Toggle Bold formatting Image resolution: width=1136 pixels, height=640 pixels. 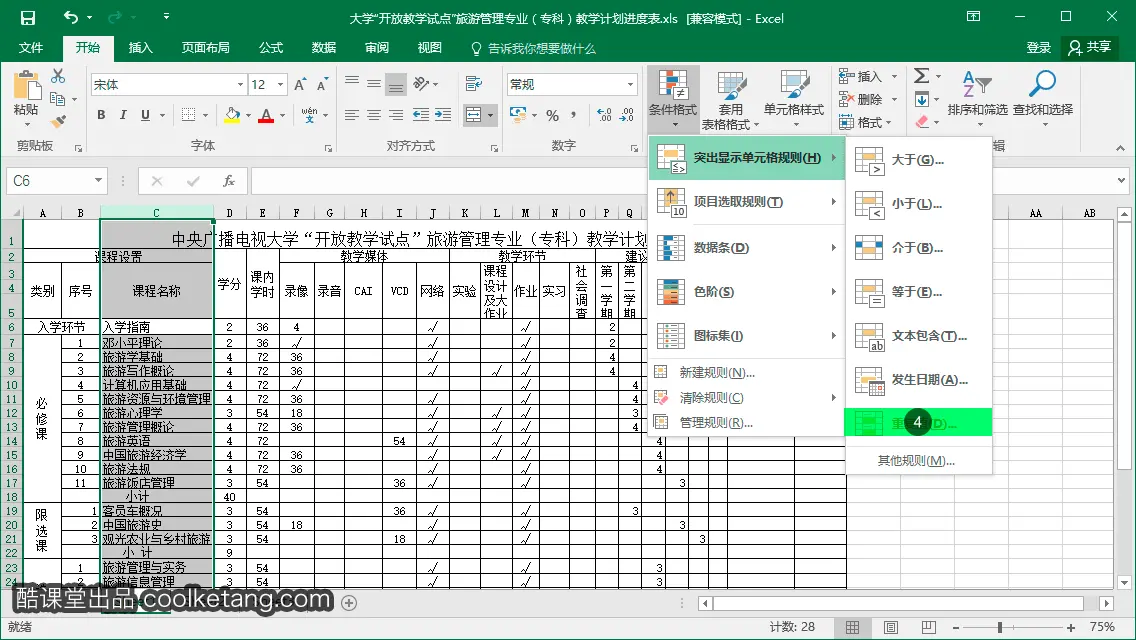pos(101,115)
